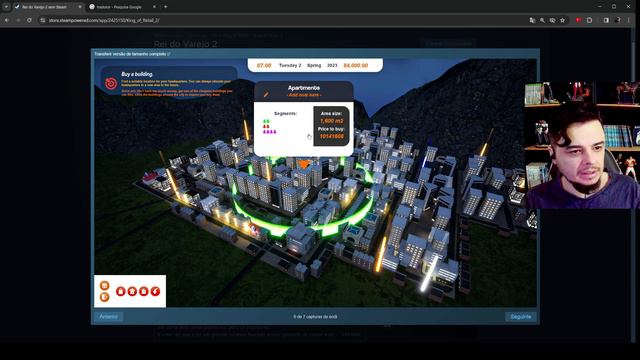Click the 'Rei do Varejo 2' page title
The width and height of the screenshot is (640, 360).
click(186, 44)
